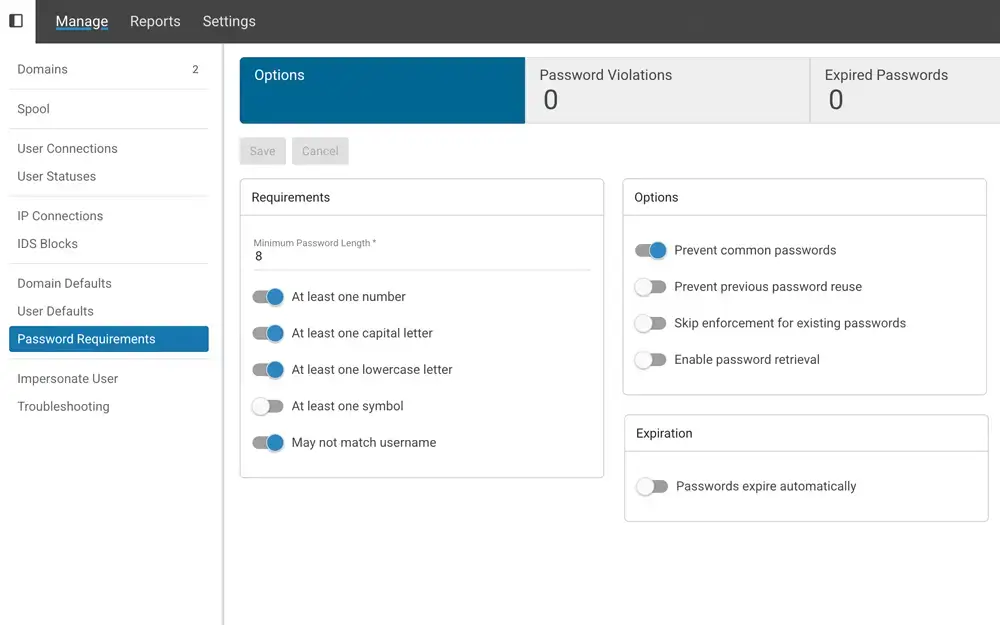The image size is (1000, 625).
Task: Turn on Skip enforcement for existing passwords
Action: tap(651, 323)
